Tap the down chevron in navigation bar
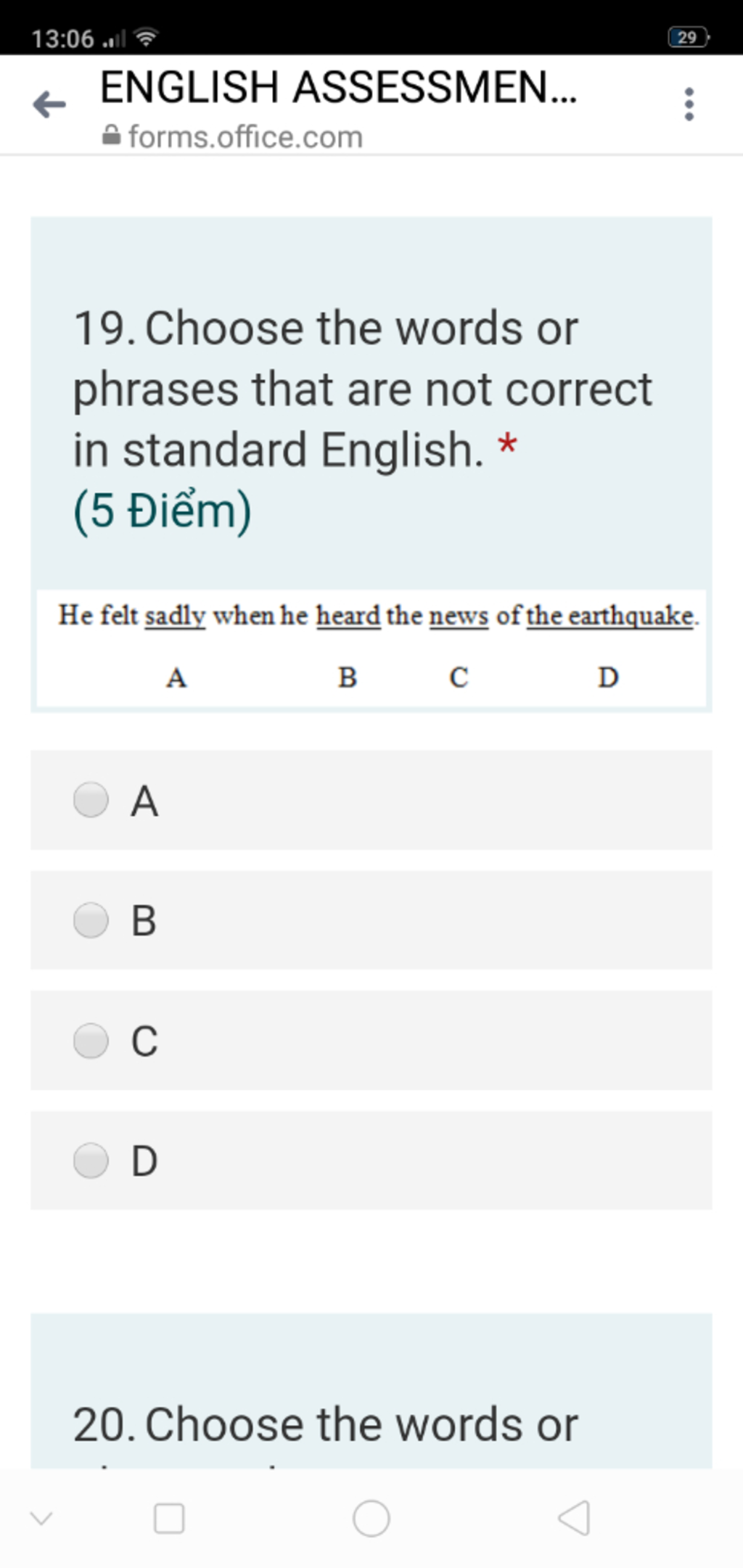The height and width of the screenshot is (1568, 743). point(41,1518)
